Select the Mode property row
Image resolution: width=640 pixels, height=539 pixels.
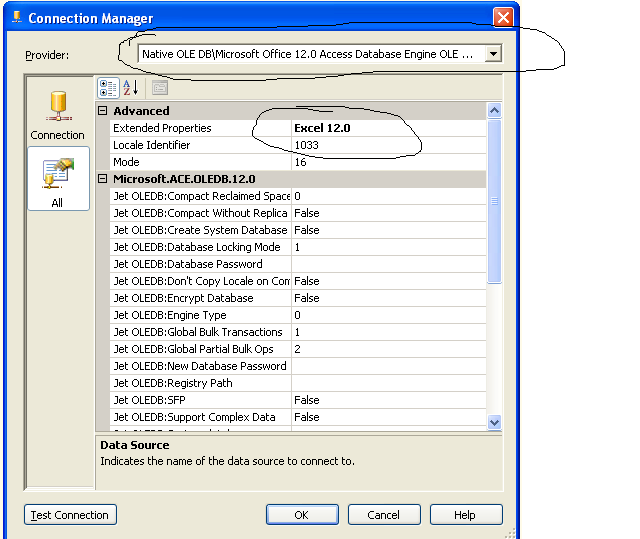(298, 162)
